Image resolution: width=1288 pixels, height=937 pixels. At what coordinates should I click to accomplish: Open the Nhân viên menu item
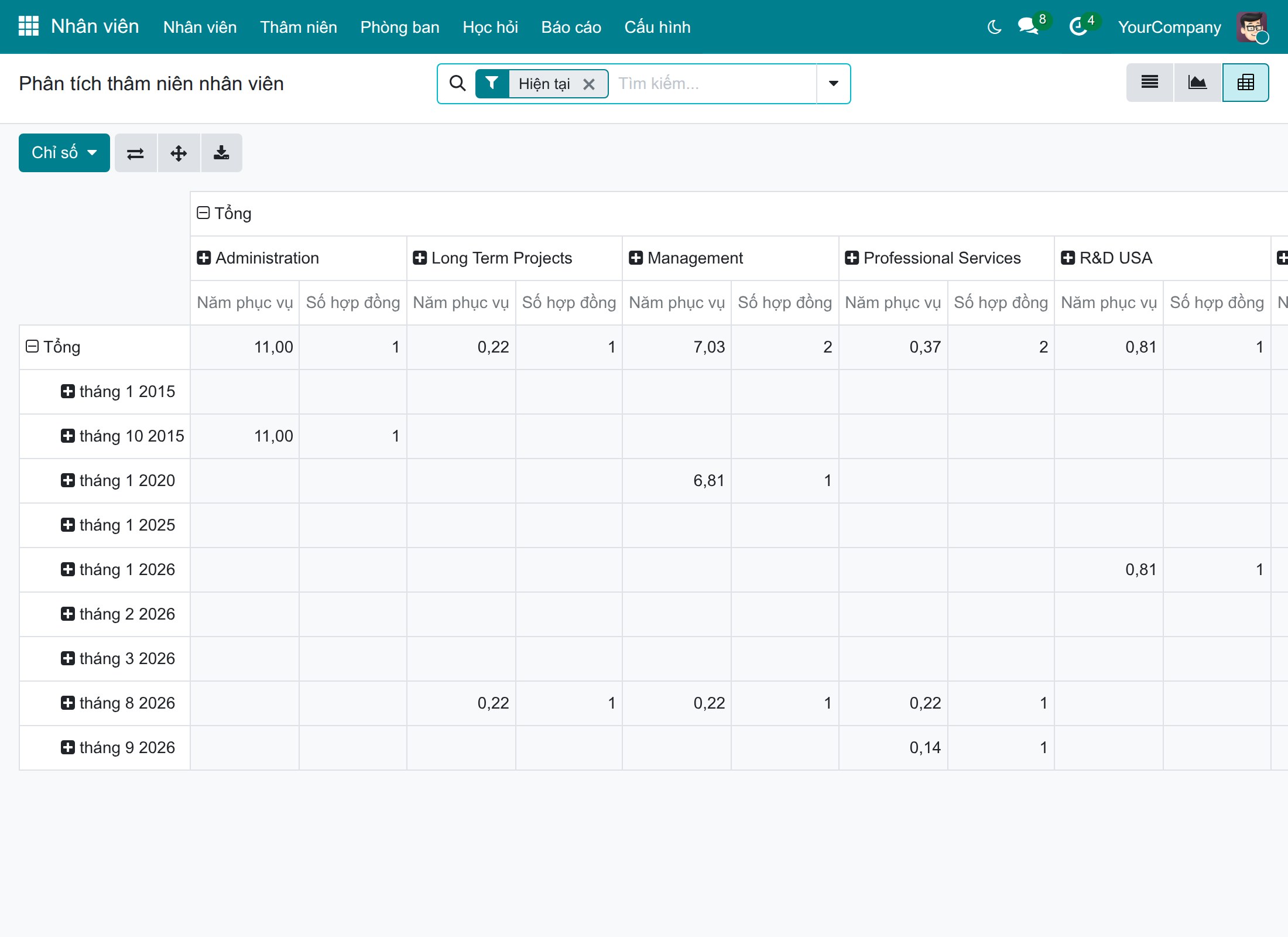200,27
